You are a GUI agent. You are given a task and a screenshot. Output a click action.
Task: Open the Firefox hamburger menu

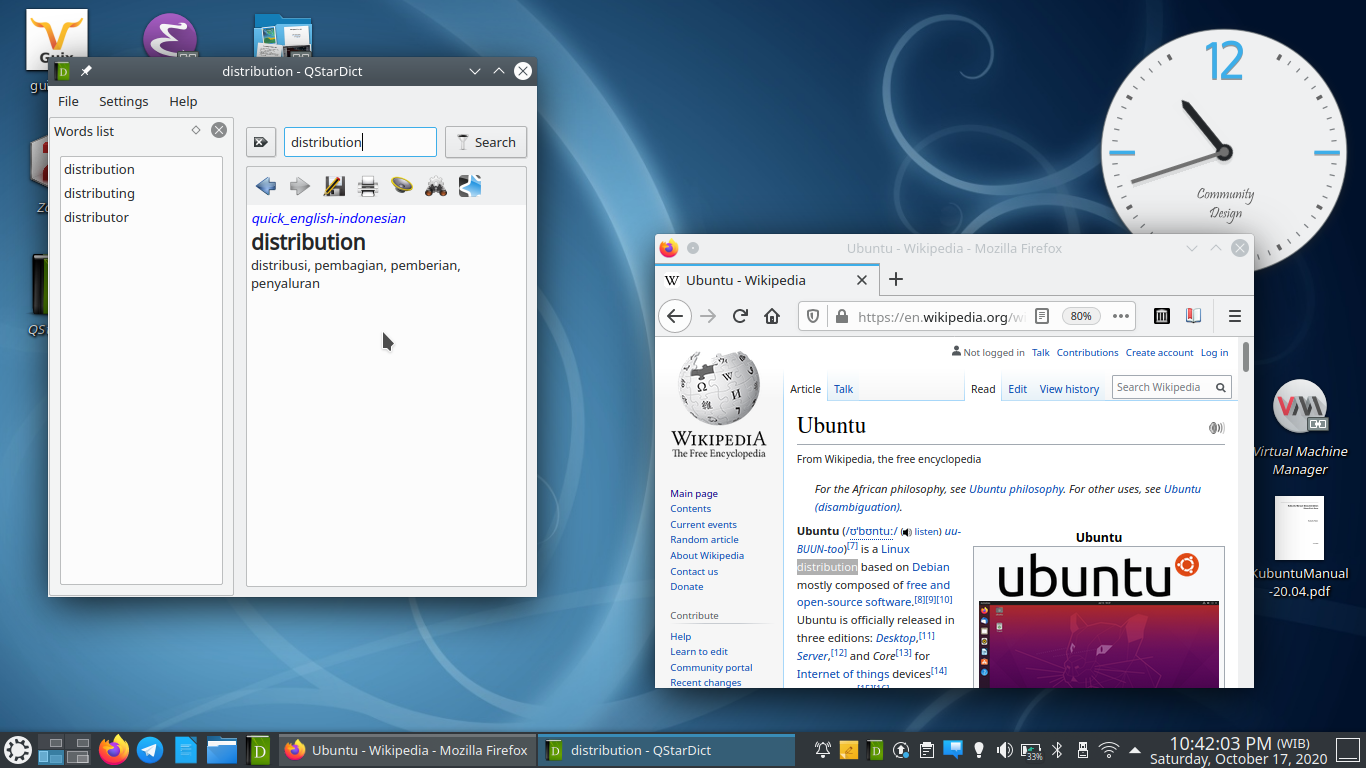(1235, 316)
